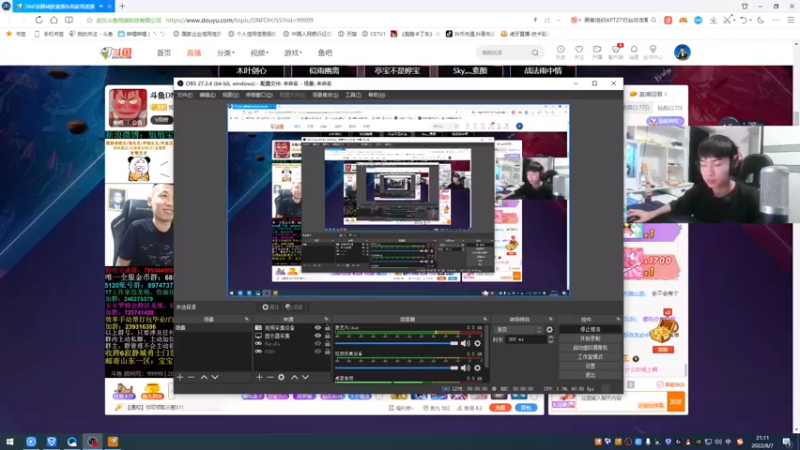This screenshot has width=800, height=450.
Task: Lock the 显示器采集 source
Action: coord(328,336)
